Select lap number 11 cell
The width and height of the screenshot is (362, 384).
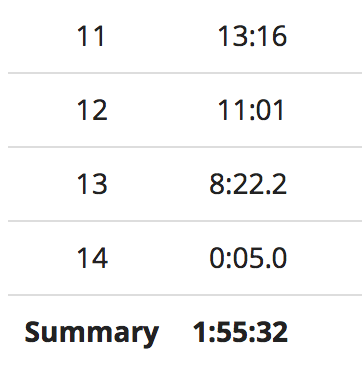[x=91, y=36]
